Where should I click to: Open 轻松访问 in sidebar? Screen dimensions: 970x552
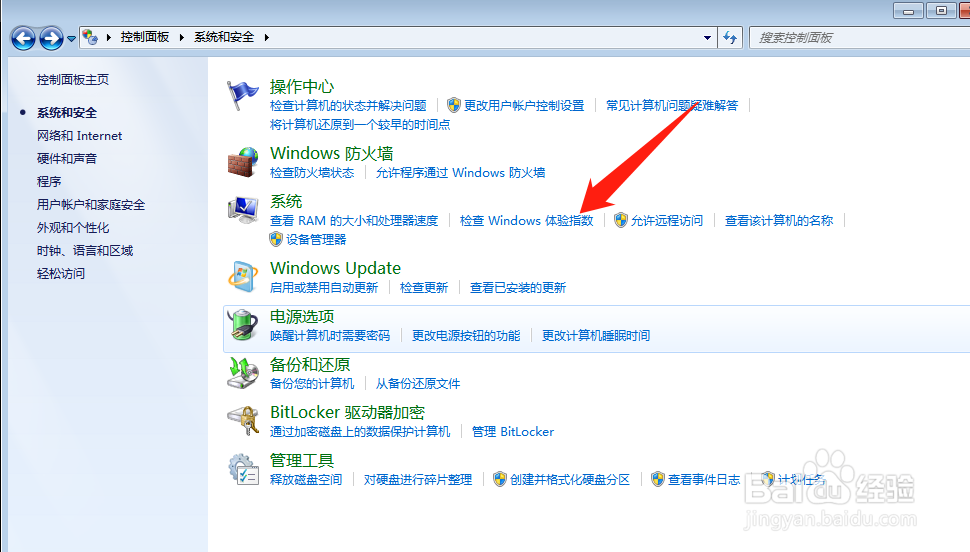click(61, 274)
